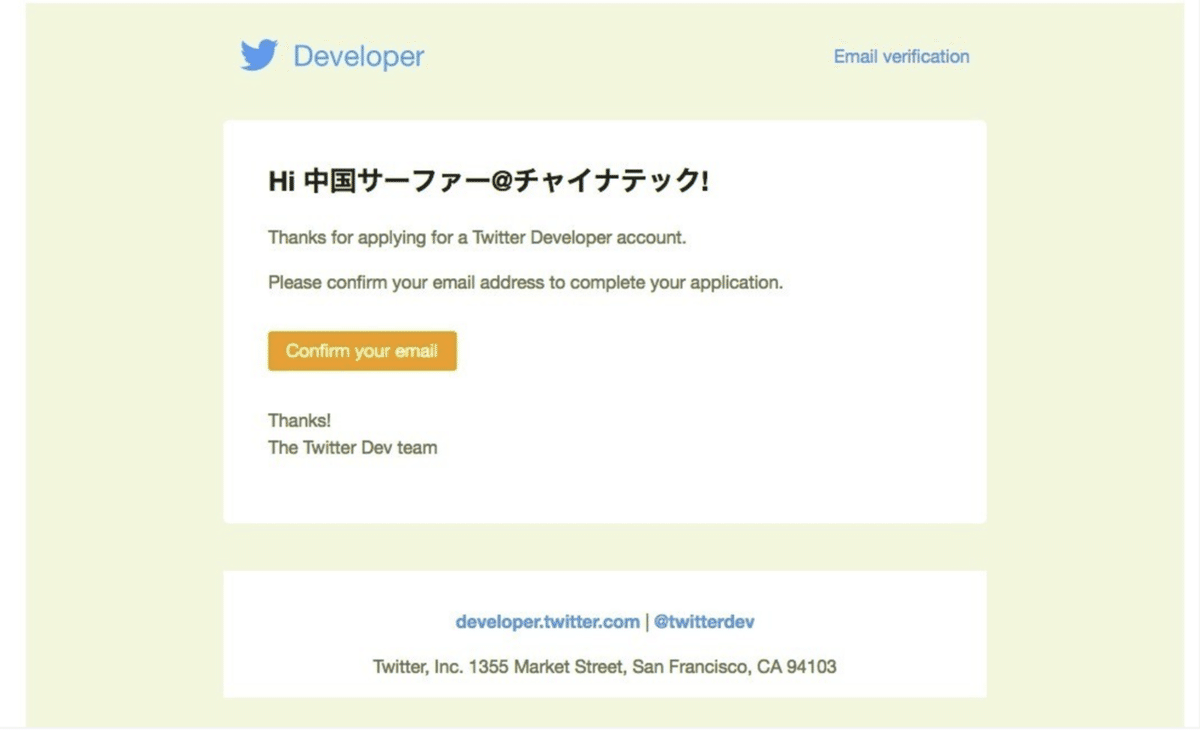Click the Twitter, Inc. 1355 Market Street address
1200x730 pixels.
(x=604, y=666)
